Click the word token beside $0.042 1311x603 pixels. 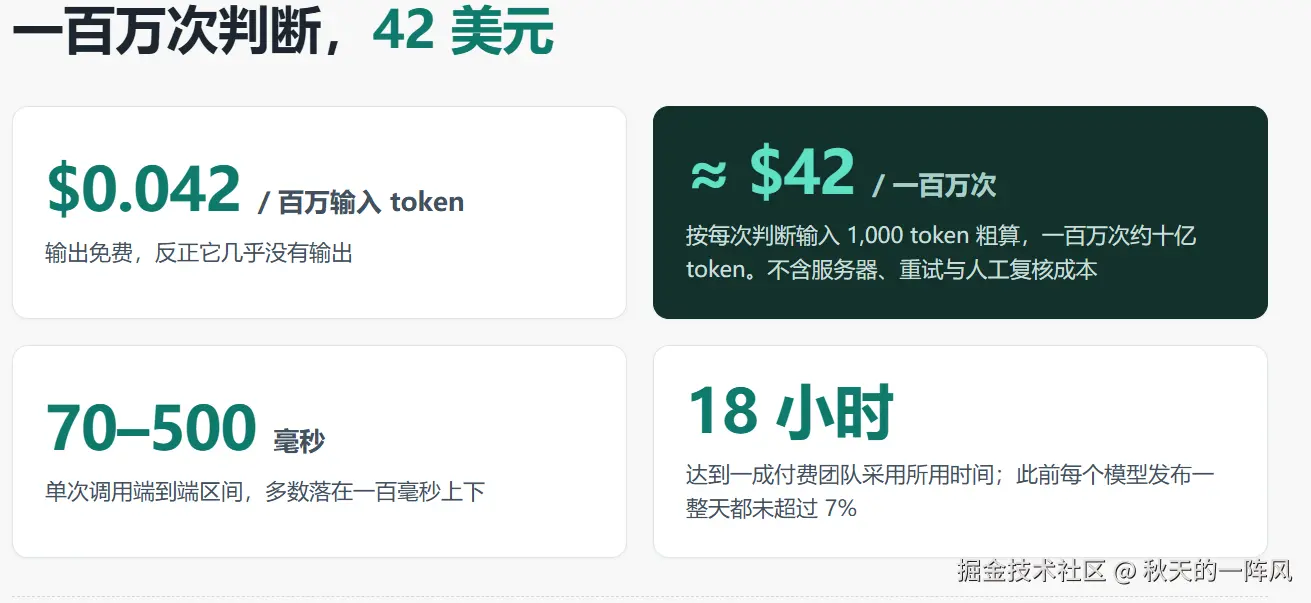coord(427,202)
